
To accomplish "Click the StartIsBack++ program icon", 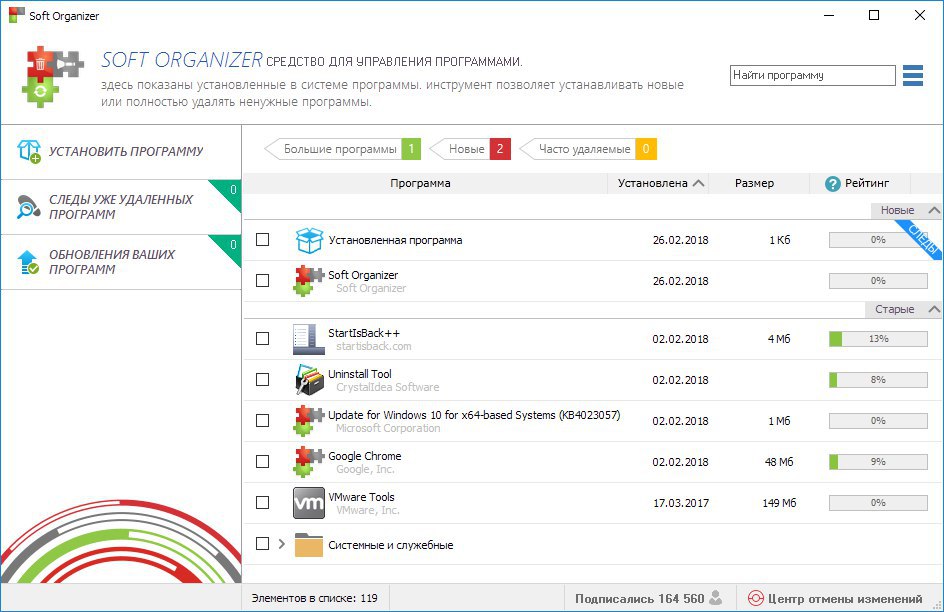I will (x=309, y=339).
